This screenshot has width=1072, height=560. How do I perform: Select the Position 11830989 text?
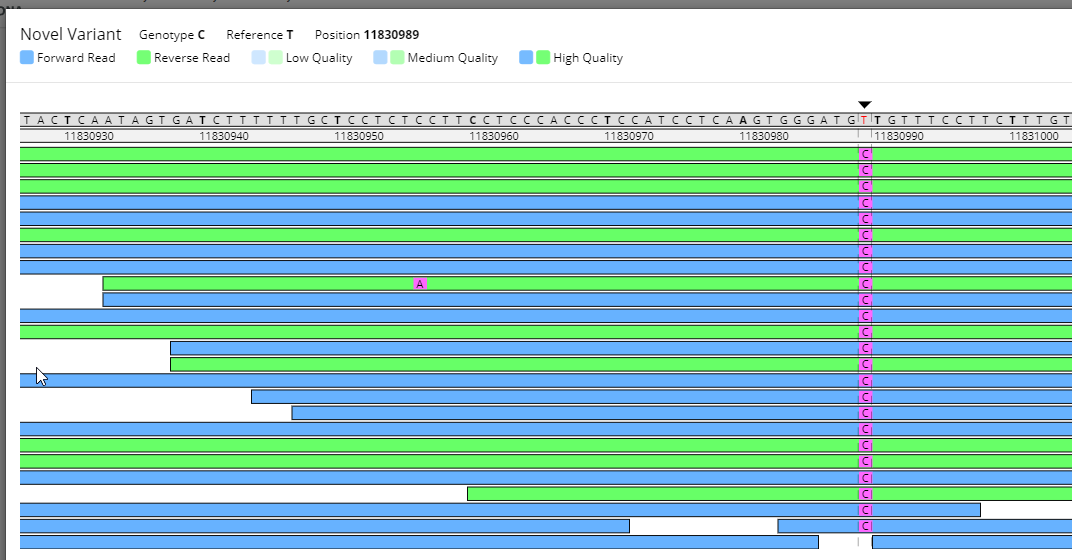[x=367, y=35]
